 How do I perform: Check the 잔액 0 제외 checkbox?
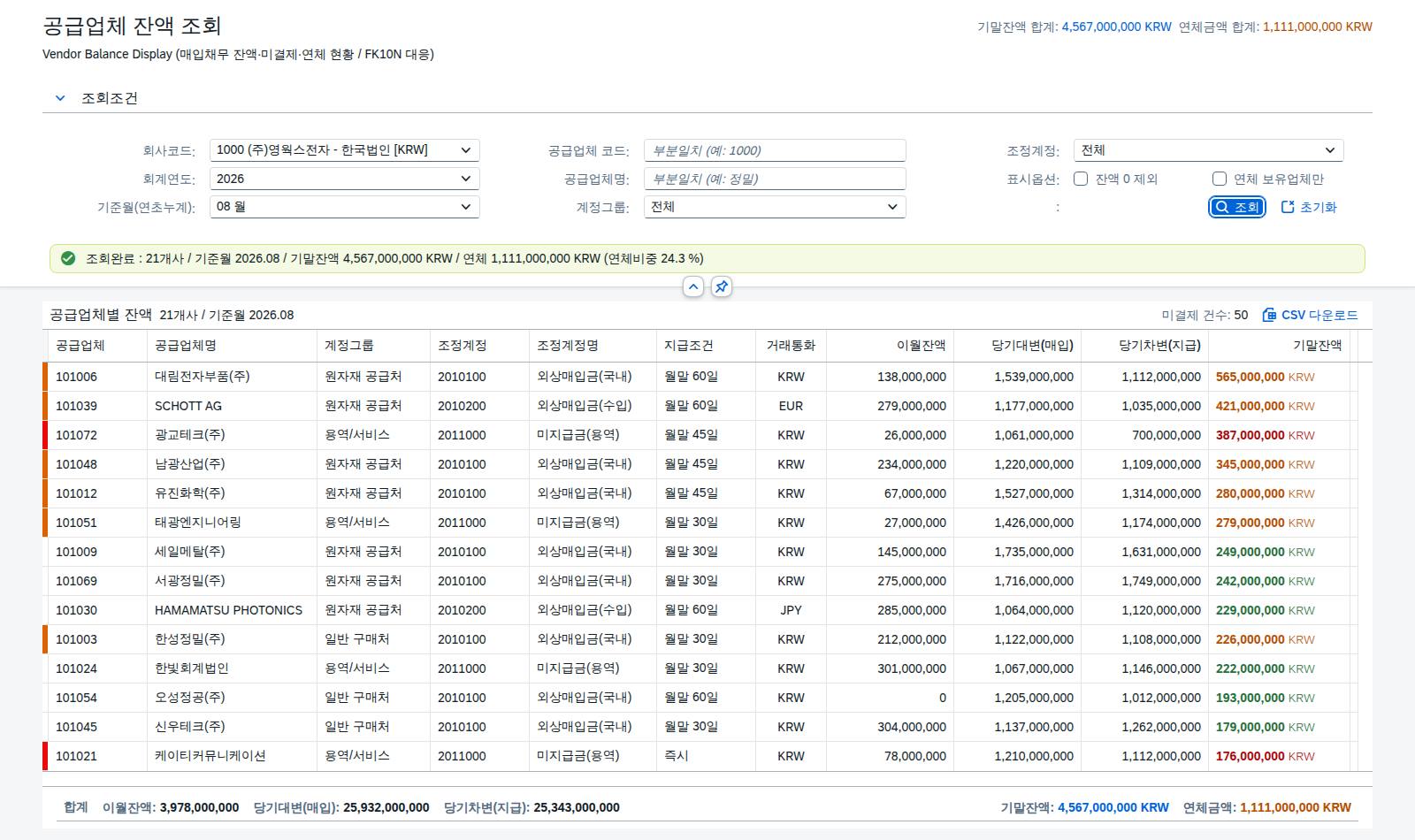[x=1081, y=179]
